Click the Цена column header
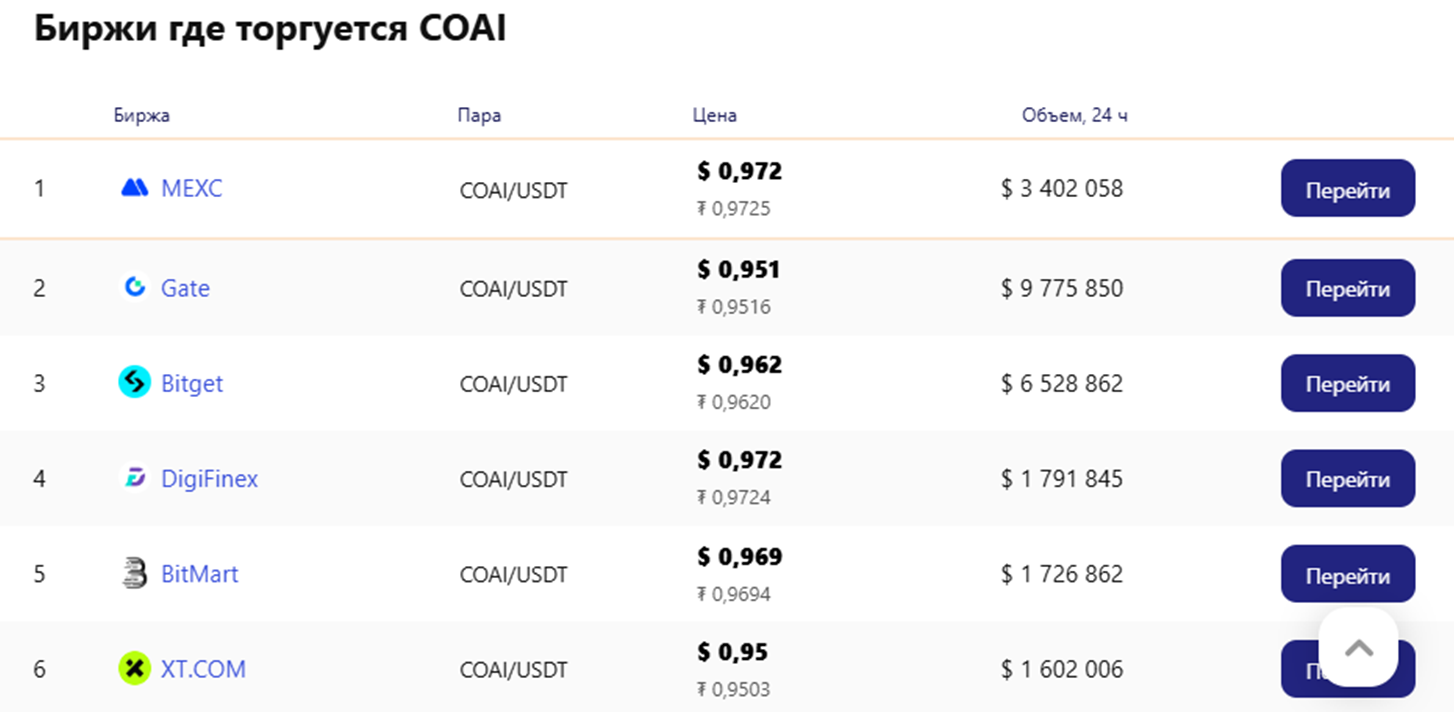Viewport: 1454px width, 712px height. pos(714,115)
